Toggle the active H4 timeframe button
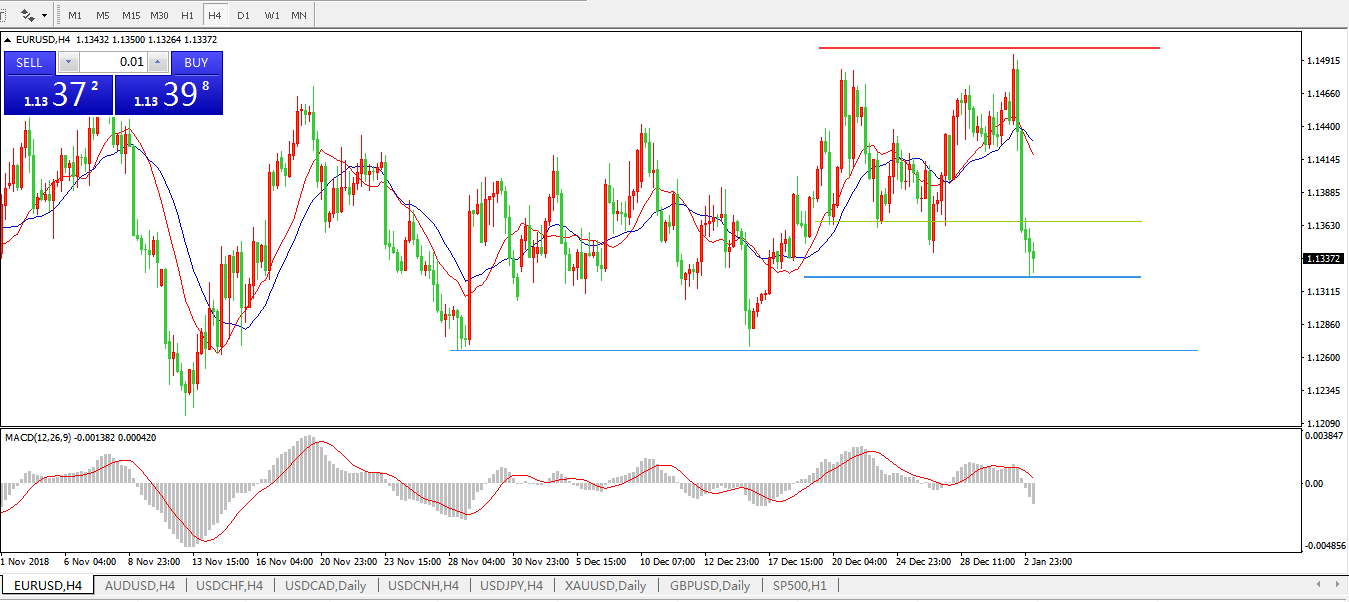Screen dimensions: 1349x602 click(215, 16)
